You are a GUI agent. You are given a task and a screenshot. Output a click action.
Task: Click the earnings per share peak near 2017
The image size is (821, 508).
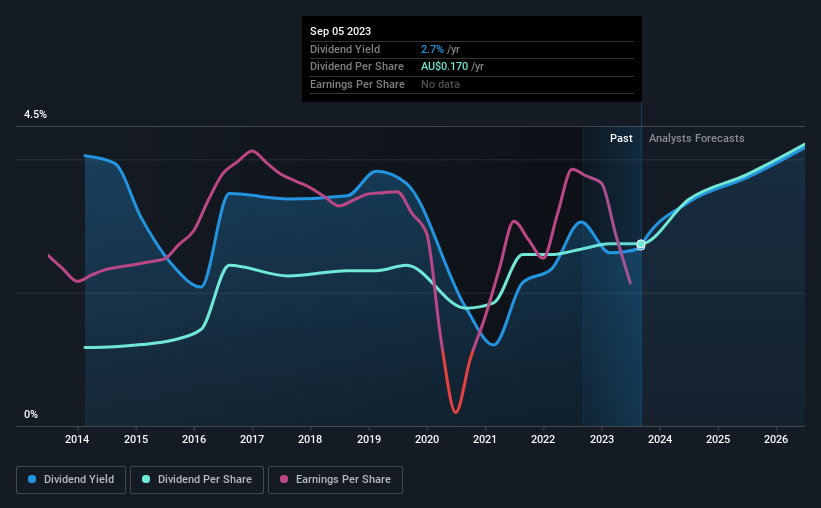(252, 151)
